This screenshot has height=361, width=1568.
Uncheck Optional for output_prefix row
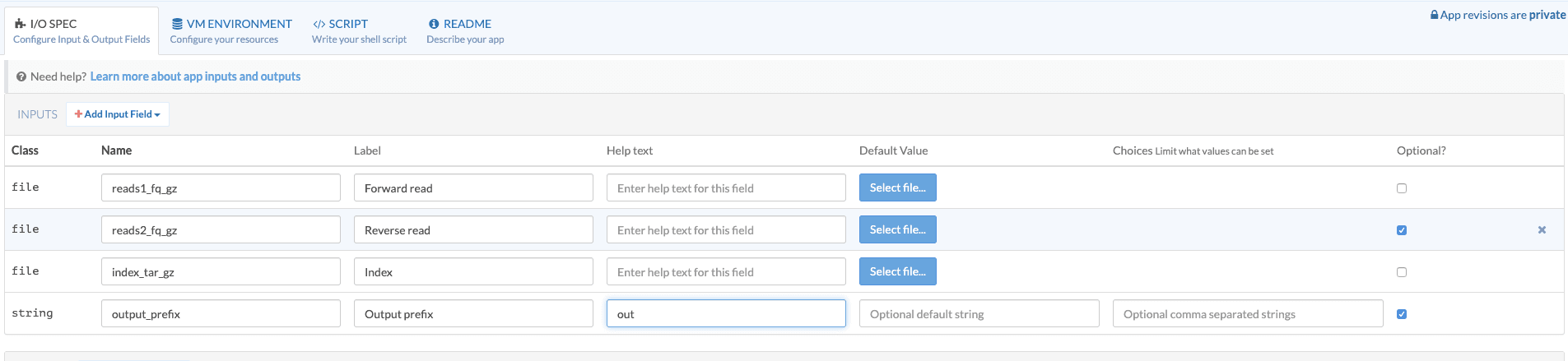pyautogui.click(x=1402, y=314)
